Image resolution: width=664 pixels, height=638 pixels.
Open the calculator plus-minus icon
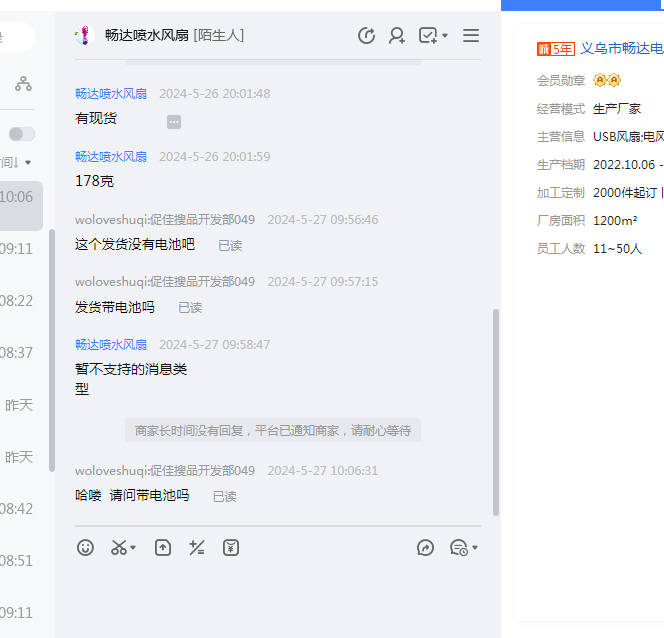click(x=197, y=548)
